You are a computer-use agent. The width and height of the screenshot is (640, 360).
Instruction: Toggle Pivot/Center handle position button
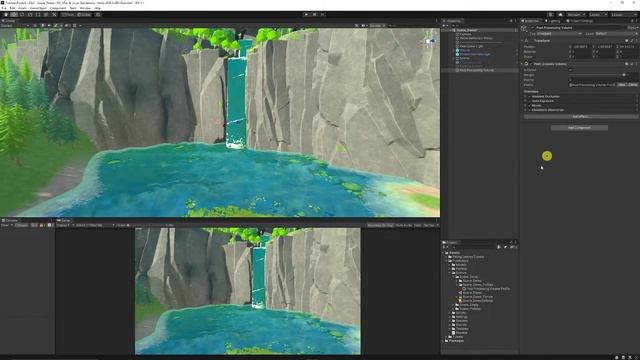[68, 15]
